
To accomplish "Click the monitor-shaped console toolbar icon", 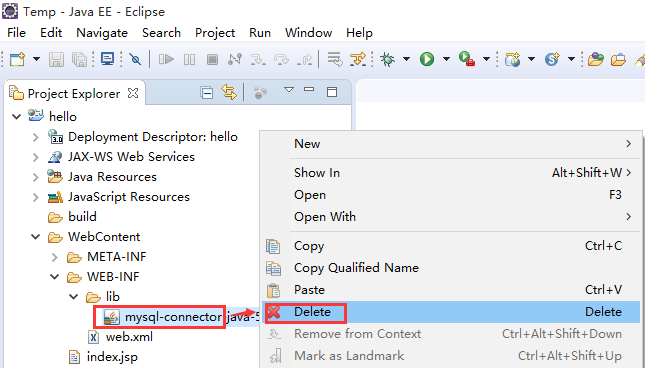I will 107,59.
